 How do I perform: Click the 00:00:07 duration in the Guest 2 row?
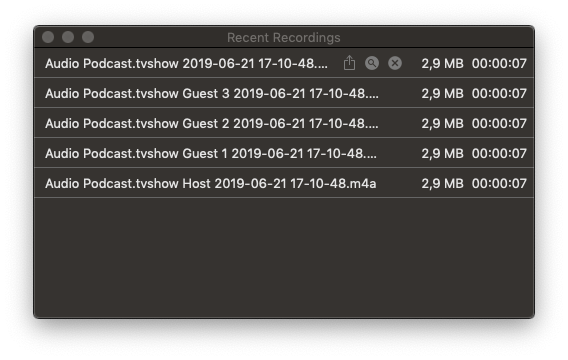499,124
